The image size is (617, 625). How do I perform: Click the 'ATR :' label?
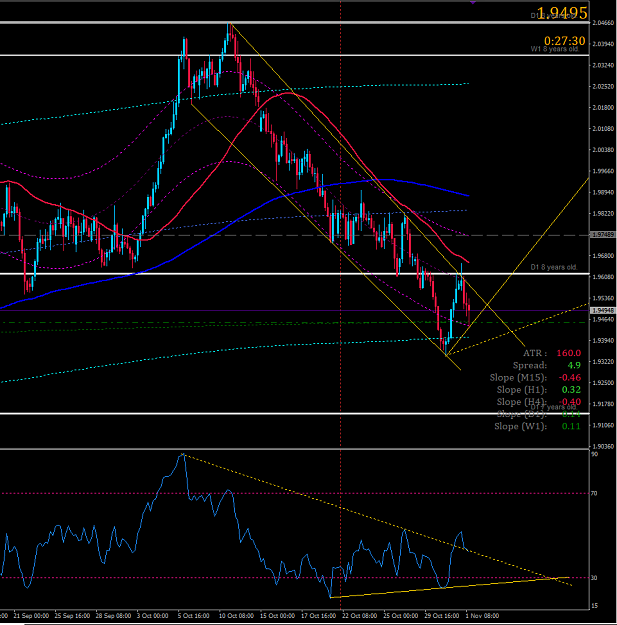click(535, 353)
